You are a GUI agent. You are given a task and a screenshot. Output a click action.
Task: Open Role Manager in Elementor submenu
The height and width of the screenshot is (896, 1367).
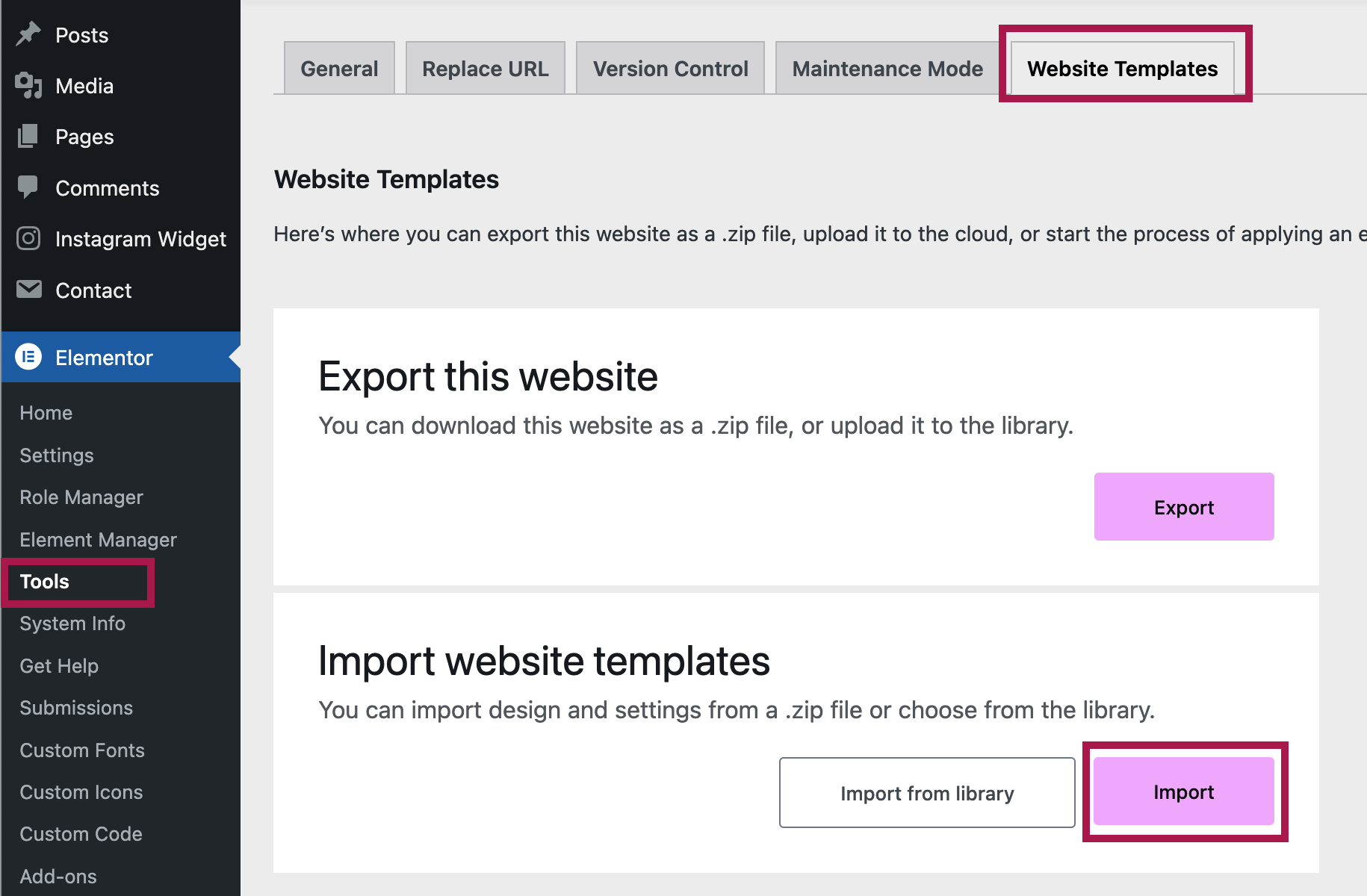pyautogui.click(x=81, y=497)
